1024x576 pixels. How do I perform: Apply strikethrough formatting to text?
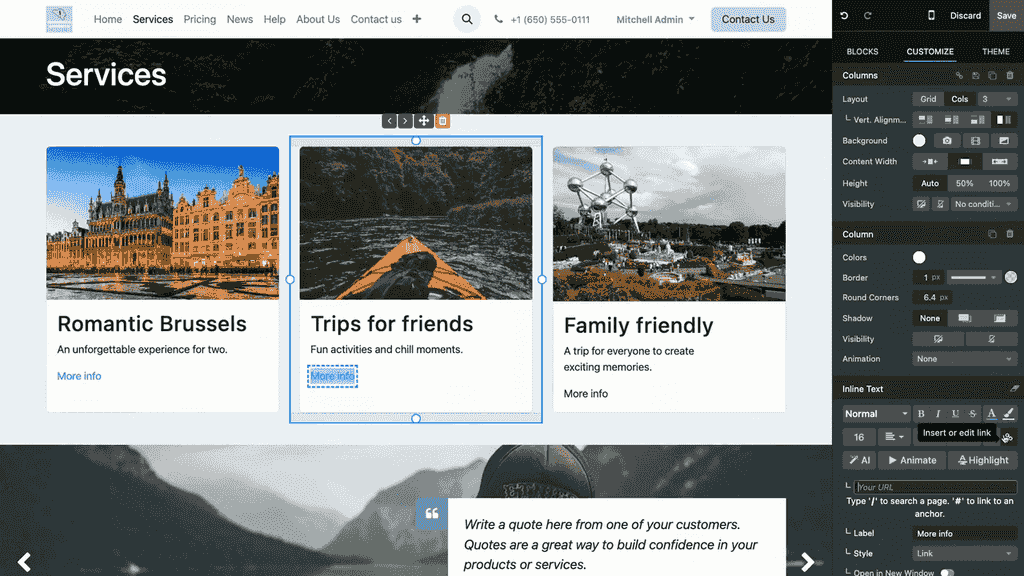pyautogui.click(x=973, y=414)
